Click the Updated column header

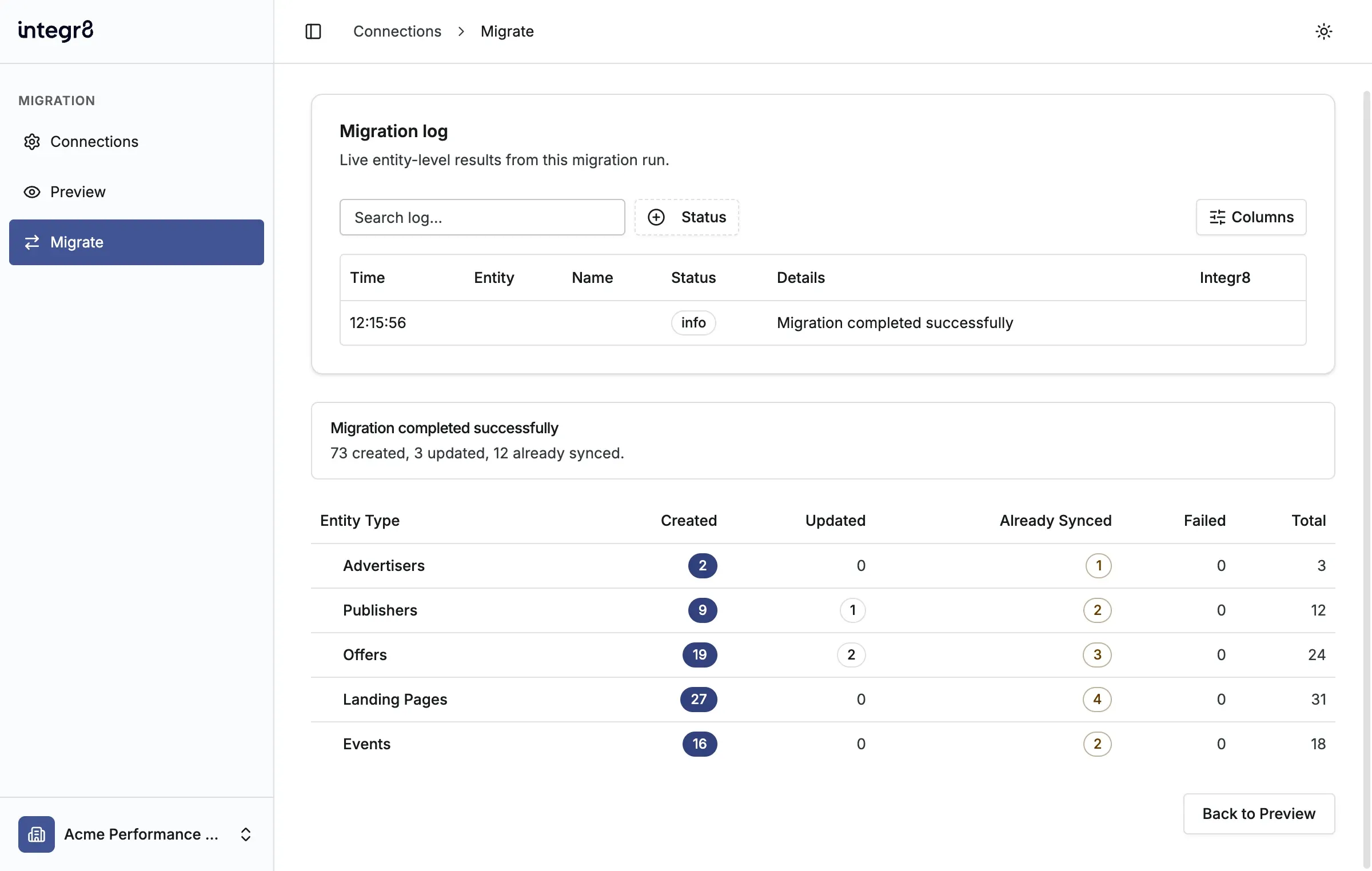(835, 521)
